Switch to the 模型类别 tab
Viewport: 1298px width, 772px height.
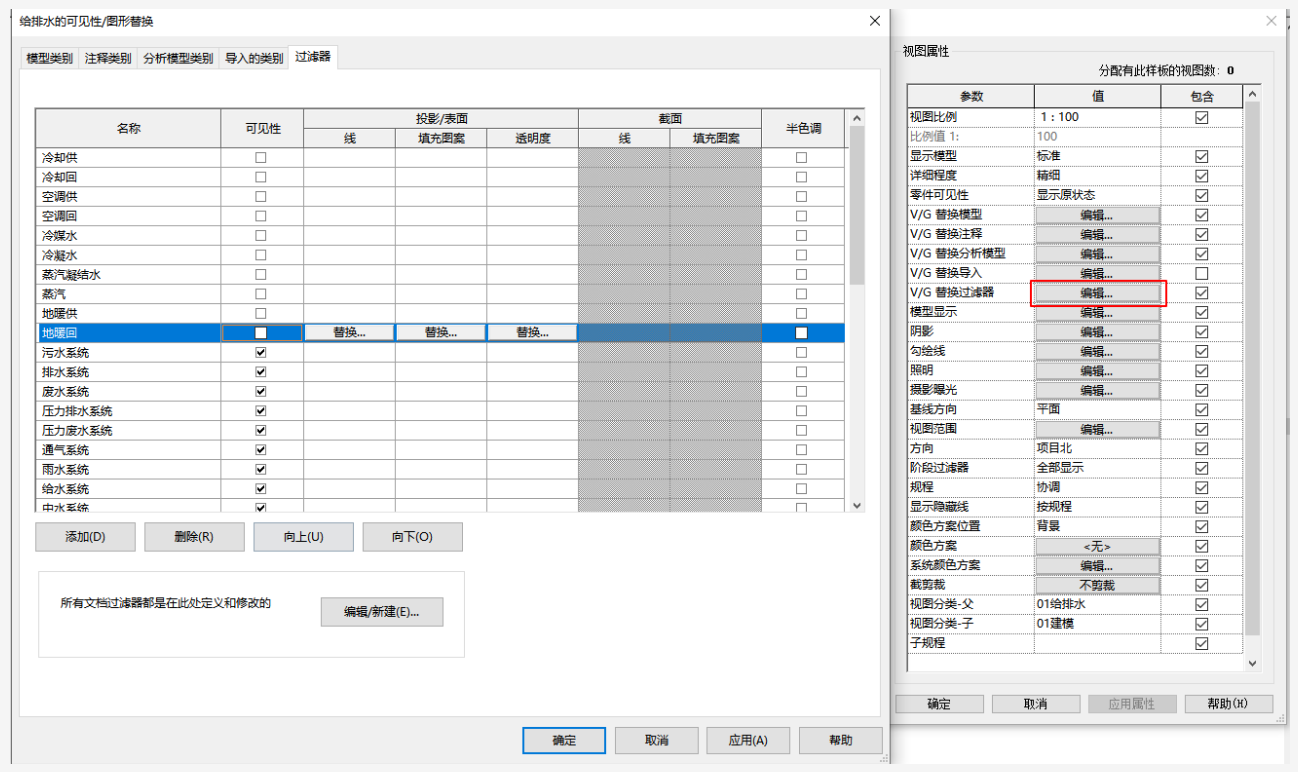50,59
